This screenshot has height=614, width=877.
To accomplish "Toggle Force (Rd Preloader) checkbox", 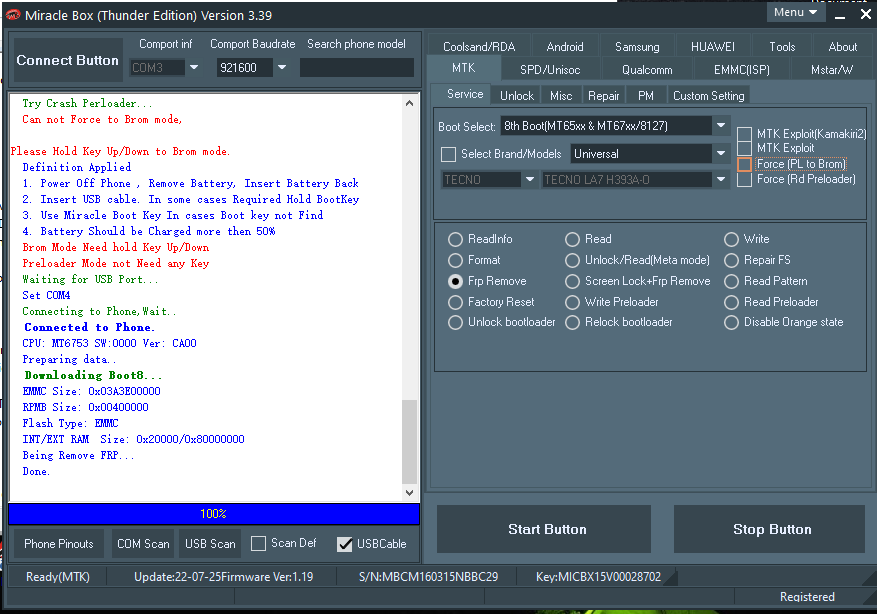I will click(744, 180).
